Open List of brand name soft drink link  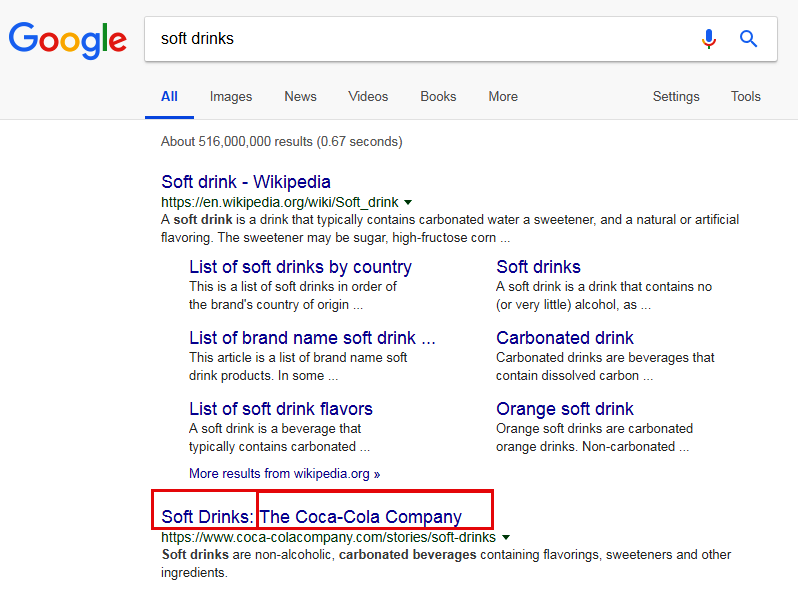pyautogui.click(x=312, y=338)
